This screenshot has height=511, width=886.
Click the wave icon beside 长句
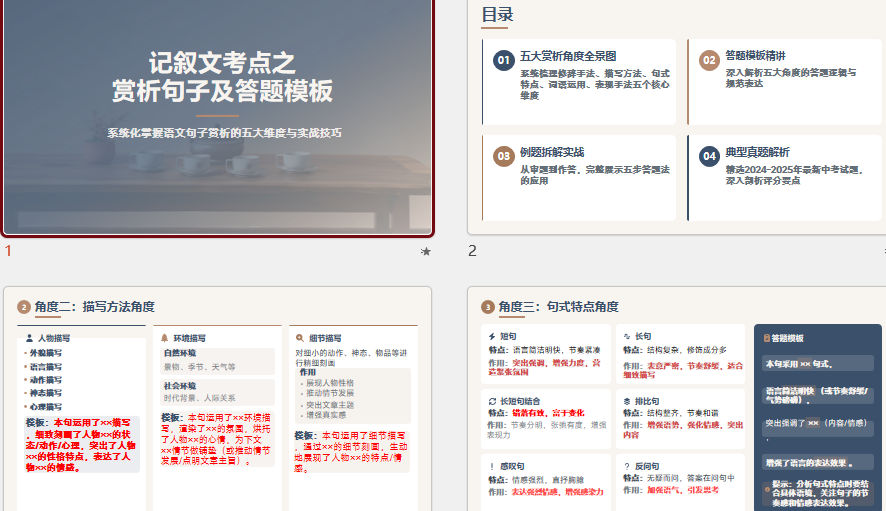coord(626,337)
